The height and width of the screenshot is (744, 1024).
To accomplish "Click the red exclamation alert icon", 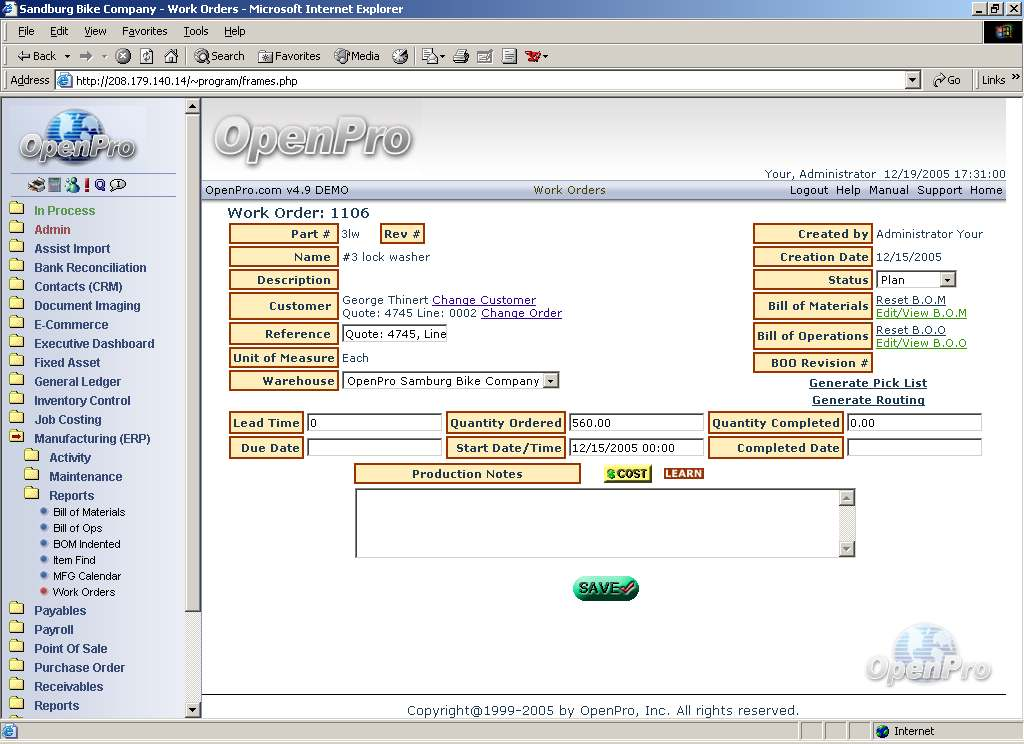I will [x=87, y=185].
